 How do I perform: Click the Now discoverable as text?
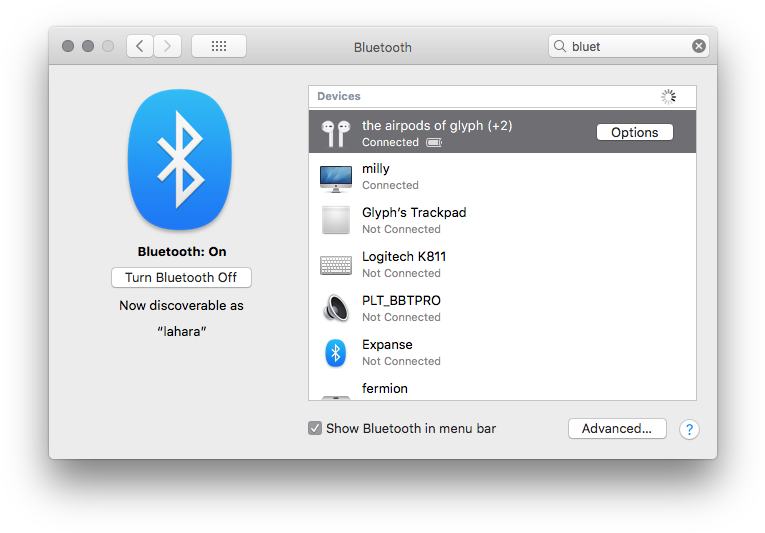(181, 306)
